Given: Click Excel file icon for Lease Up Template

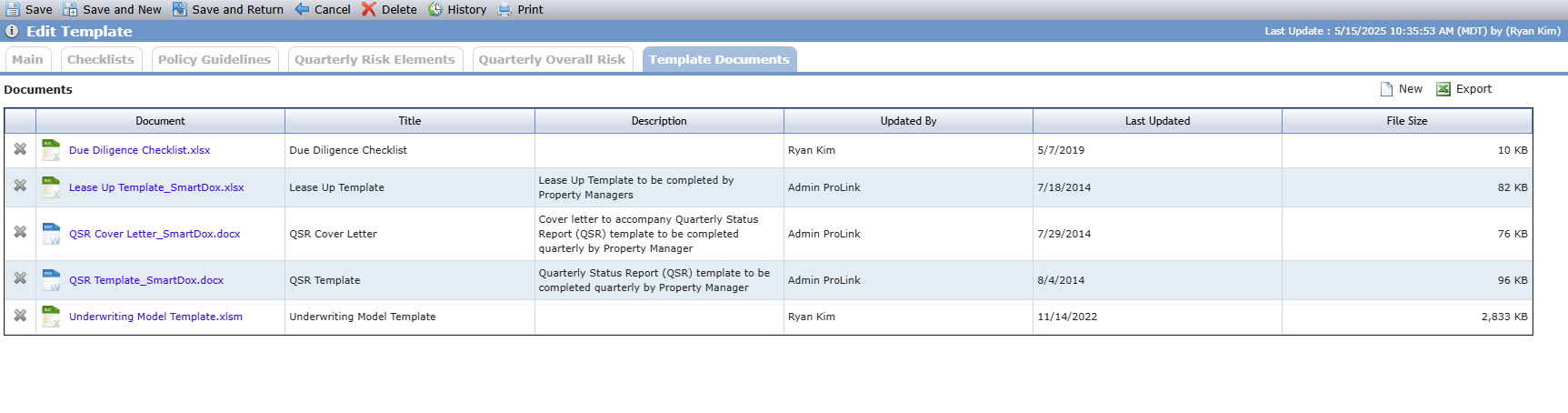Looking at the screenshot, I should pos(51,187).
